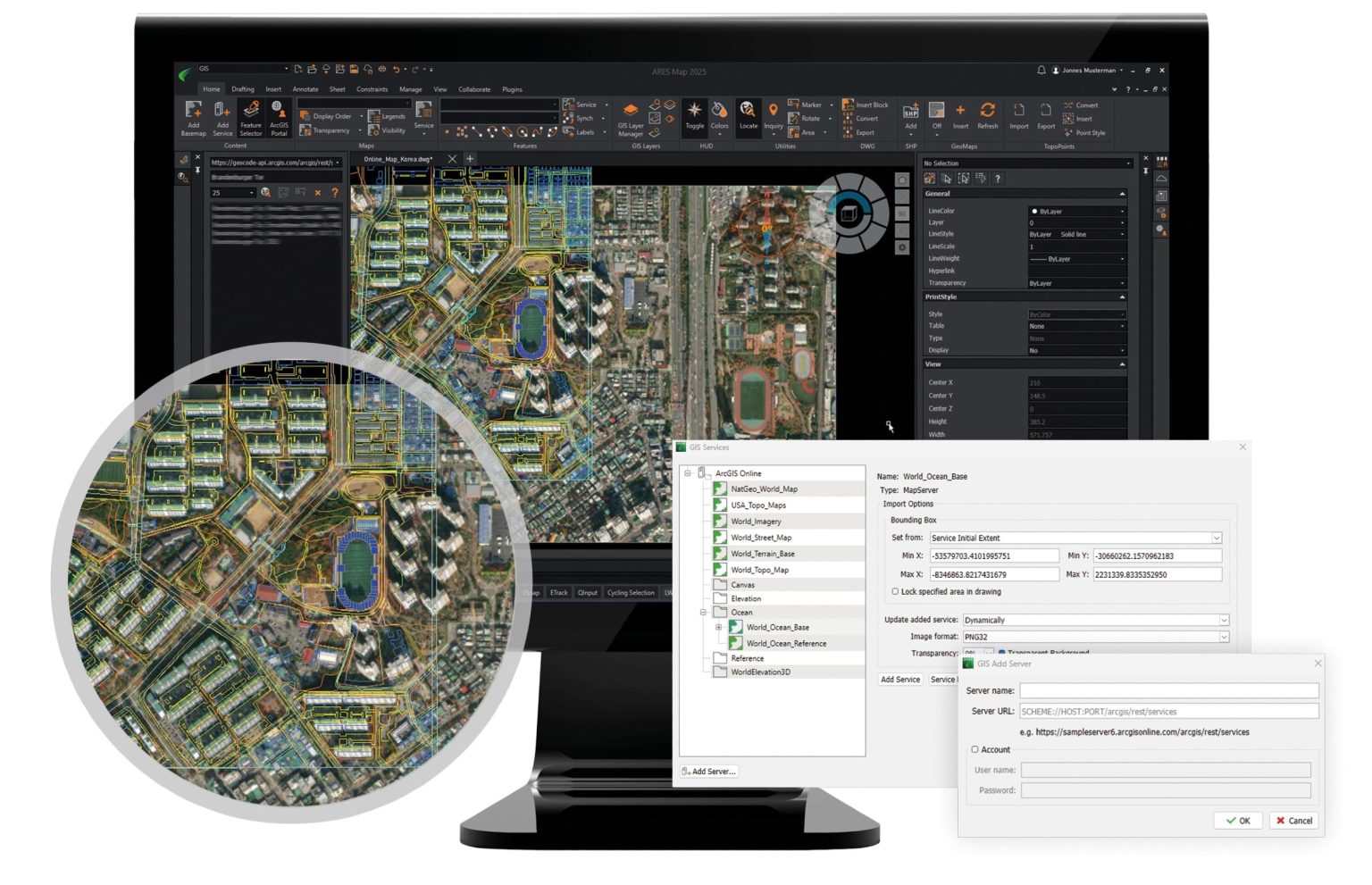Screen dimensions: 1372x885
Task: Open the Set from bounding box dropdown
Action: click(1215, 538)
